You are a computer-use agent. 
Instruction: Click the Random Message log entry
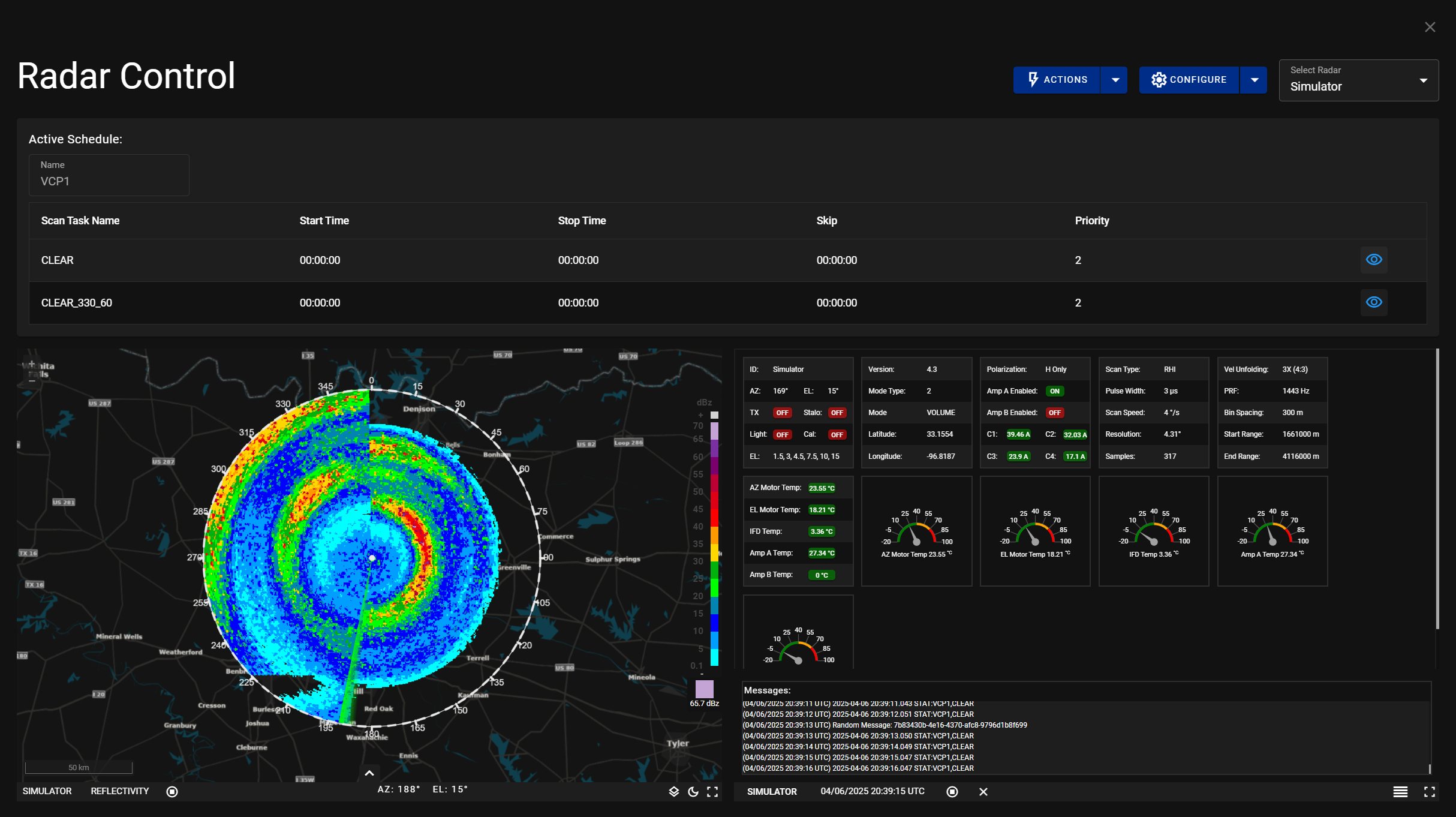click(885, 725)
